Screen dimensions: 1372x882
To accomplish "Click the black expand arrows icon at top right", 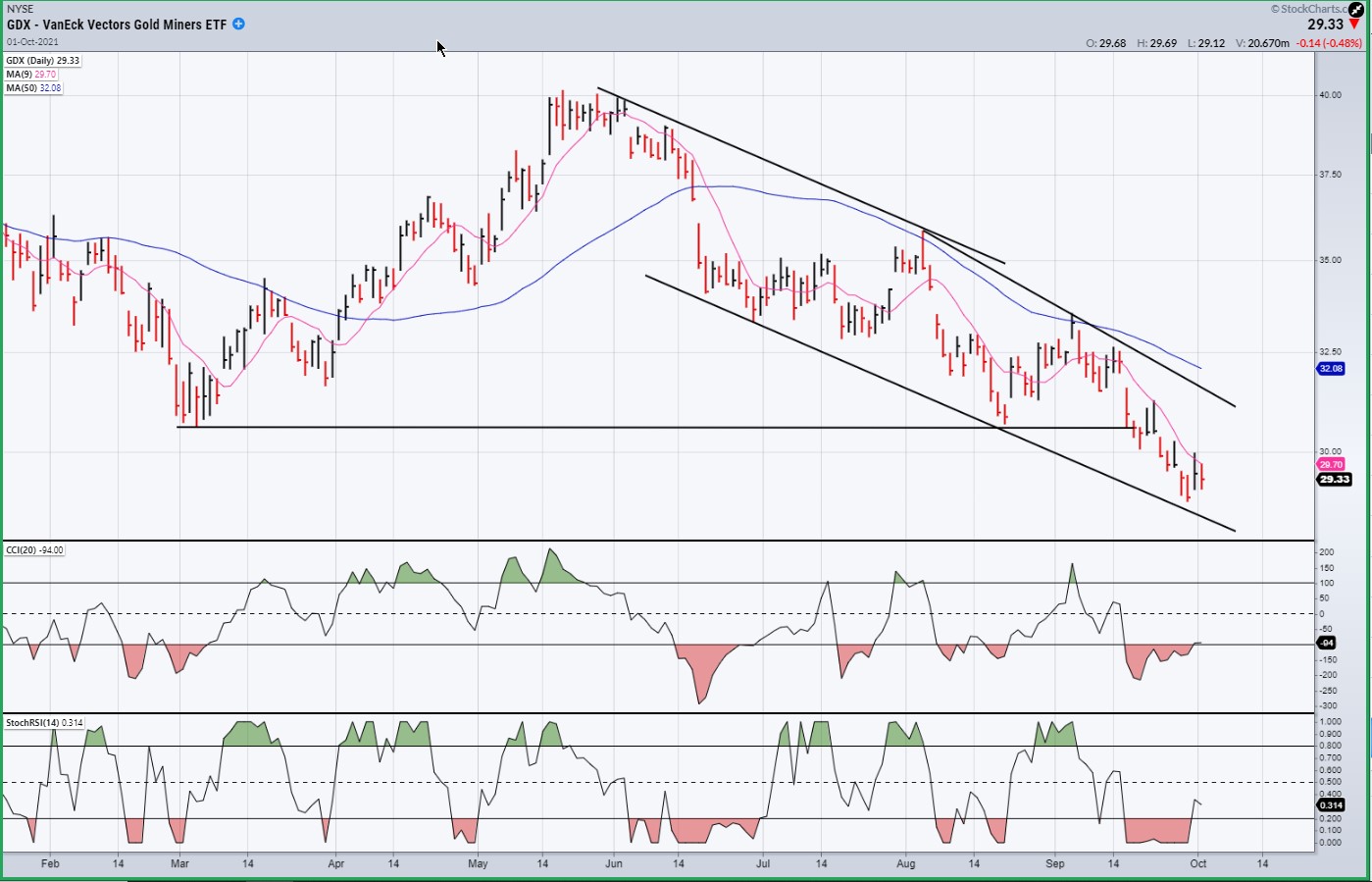I will tap(1356, 9).
